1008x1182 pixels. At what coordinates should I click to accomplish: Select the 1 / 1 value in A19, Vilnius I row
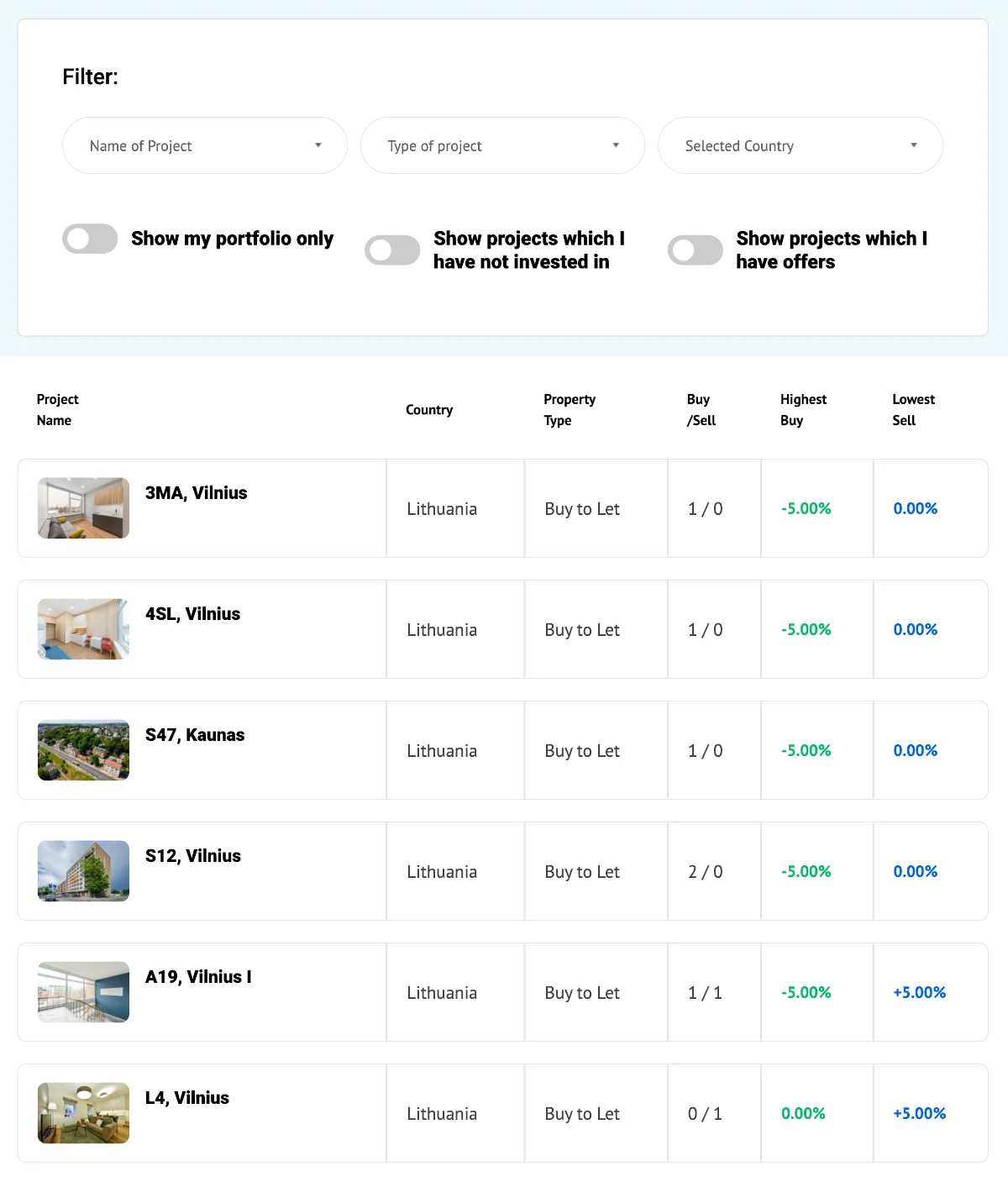point(706,993)
